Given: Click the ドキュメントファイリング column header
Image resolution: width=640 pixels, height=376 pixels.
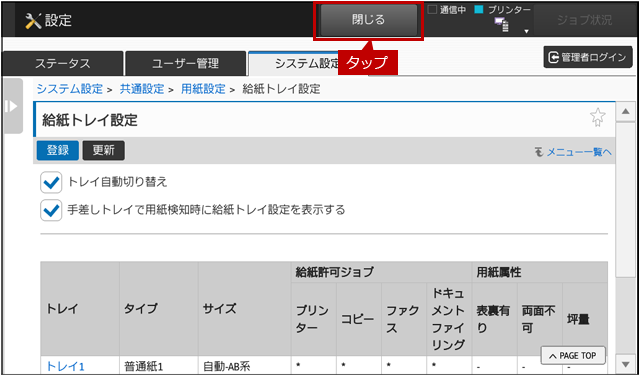Looking at the screenshot, I should pyautogui.click(x=448, y=319).
